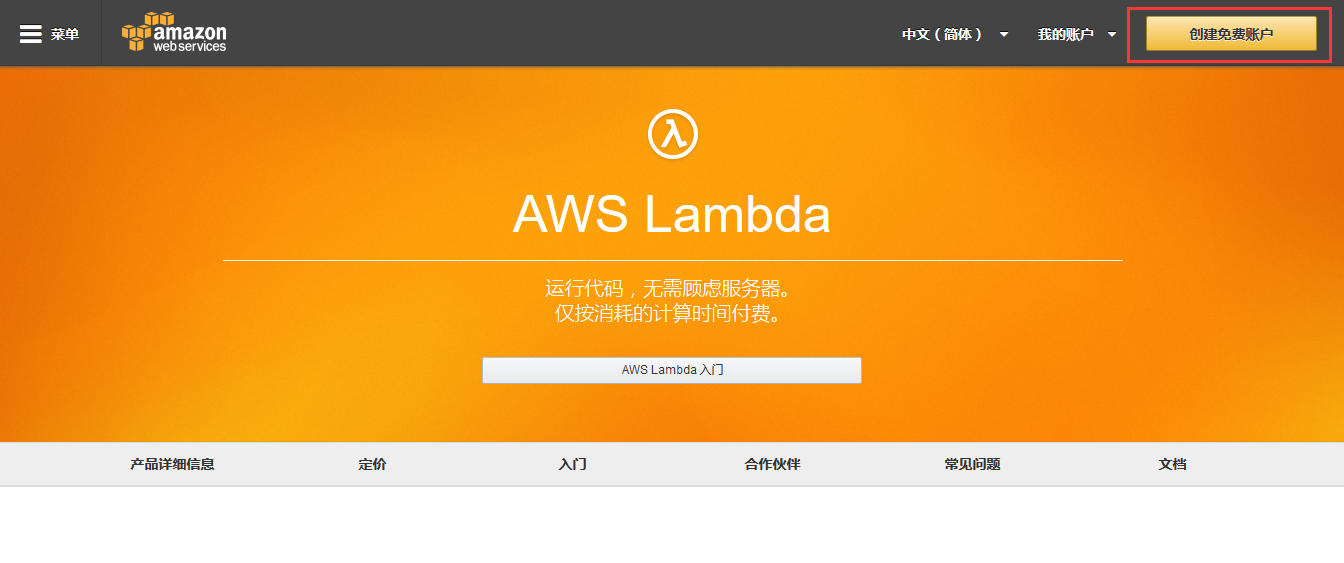Switch to the 产品详细信息 tab
The image size is (1344, 563).
coord(172,464)
